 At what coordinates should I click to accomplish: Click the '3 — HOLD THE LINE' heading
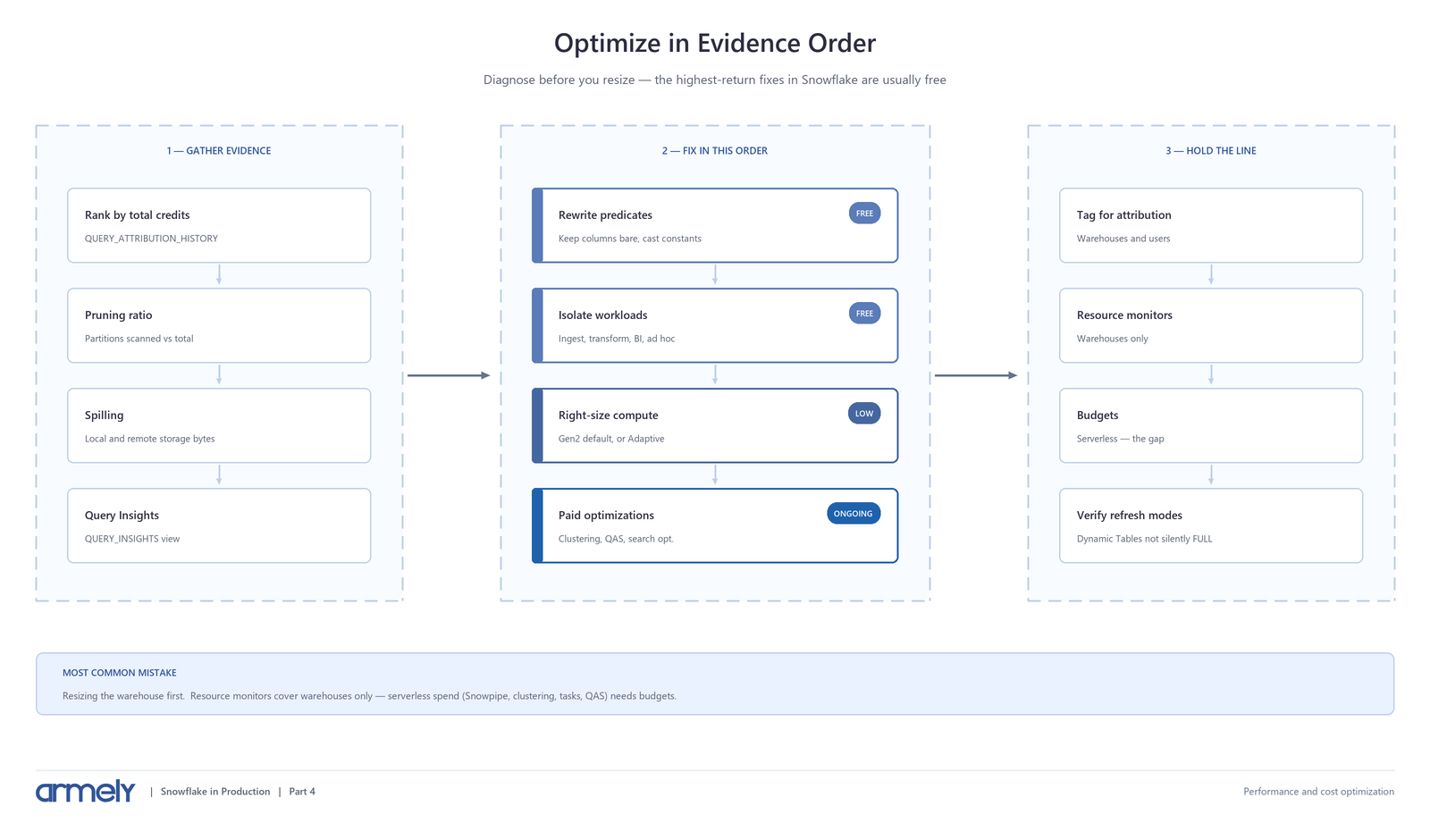tap(1211, 151)
